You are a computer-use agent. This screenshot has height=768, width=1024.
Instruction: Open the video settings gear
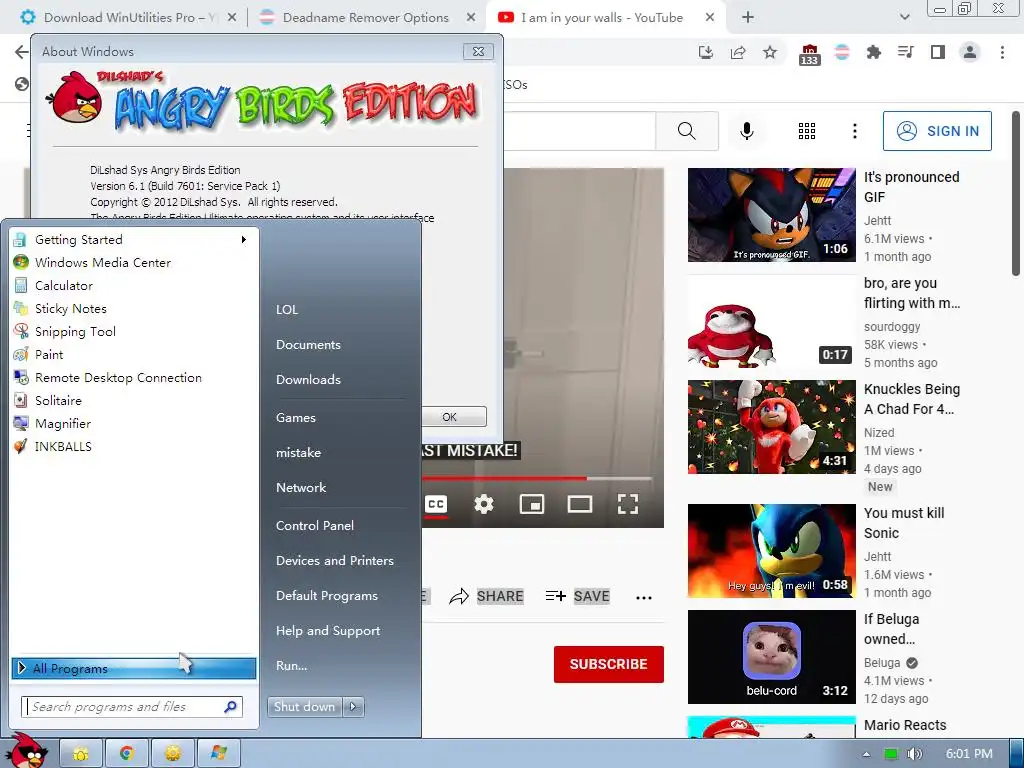click(483, 504)
